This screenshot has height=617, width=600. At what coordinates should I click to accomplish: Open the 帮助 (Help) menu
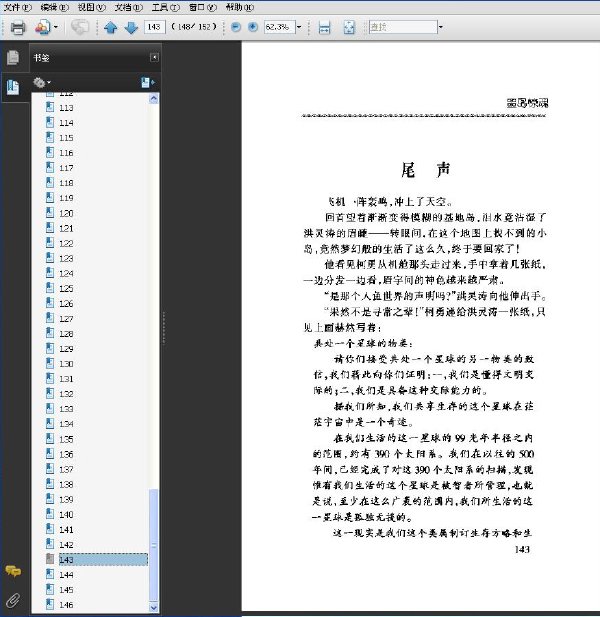point(240,7)
